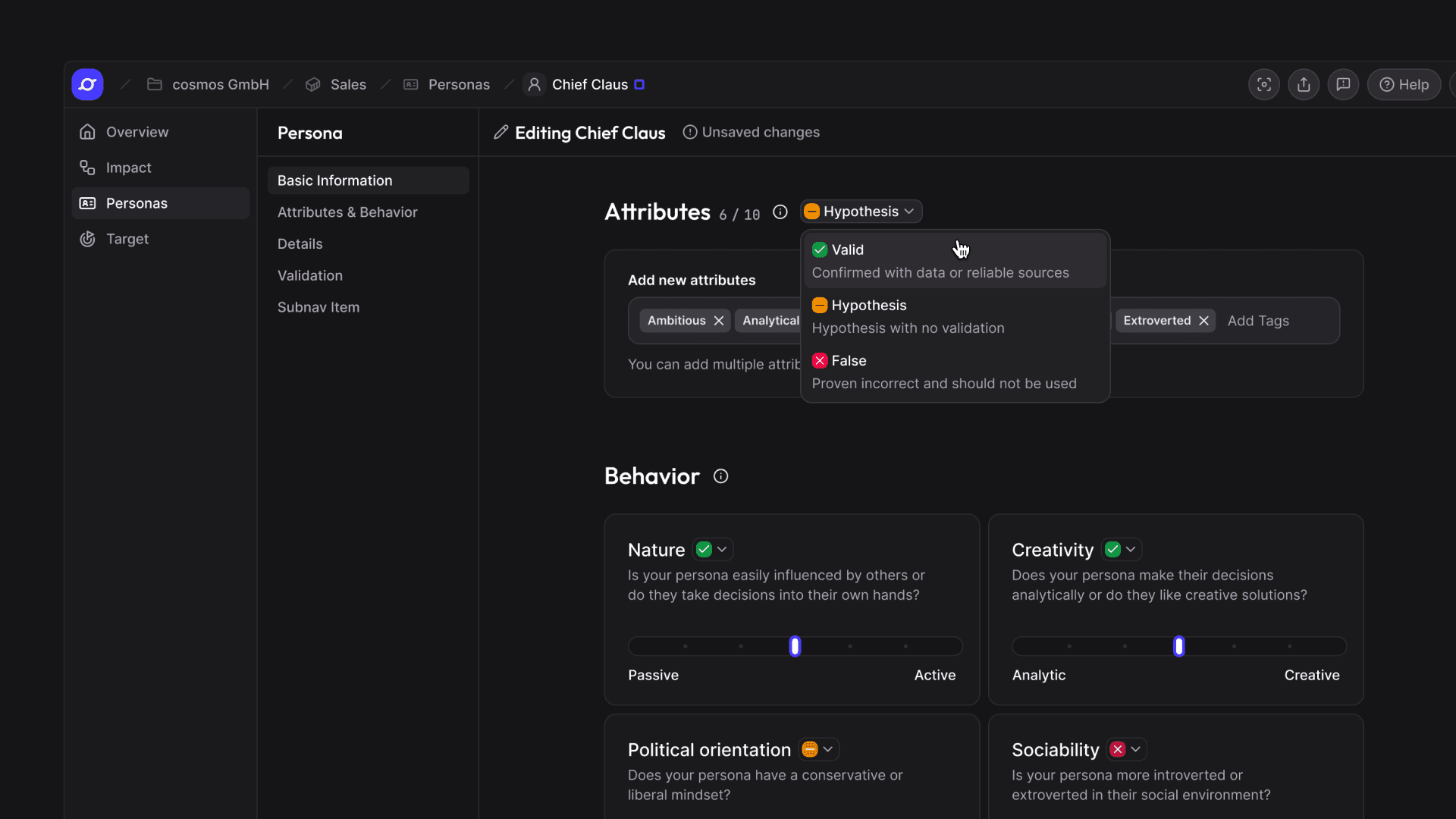
Task: Click the info icon next to Attributes
Action: 780,212
